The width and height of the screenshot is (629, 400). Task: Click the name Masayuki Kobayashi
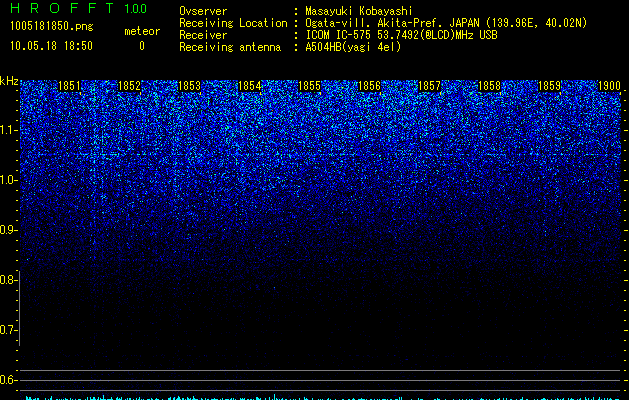[359, 11]
